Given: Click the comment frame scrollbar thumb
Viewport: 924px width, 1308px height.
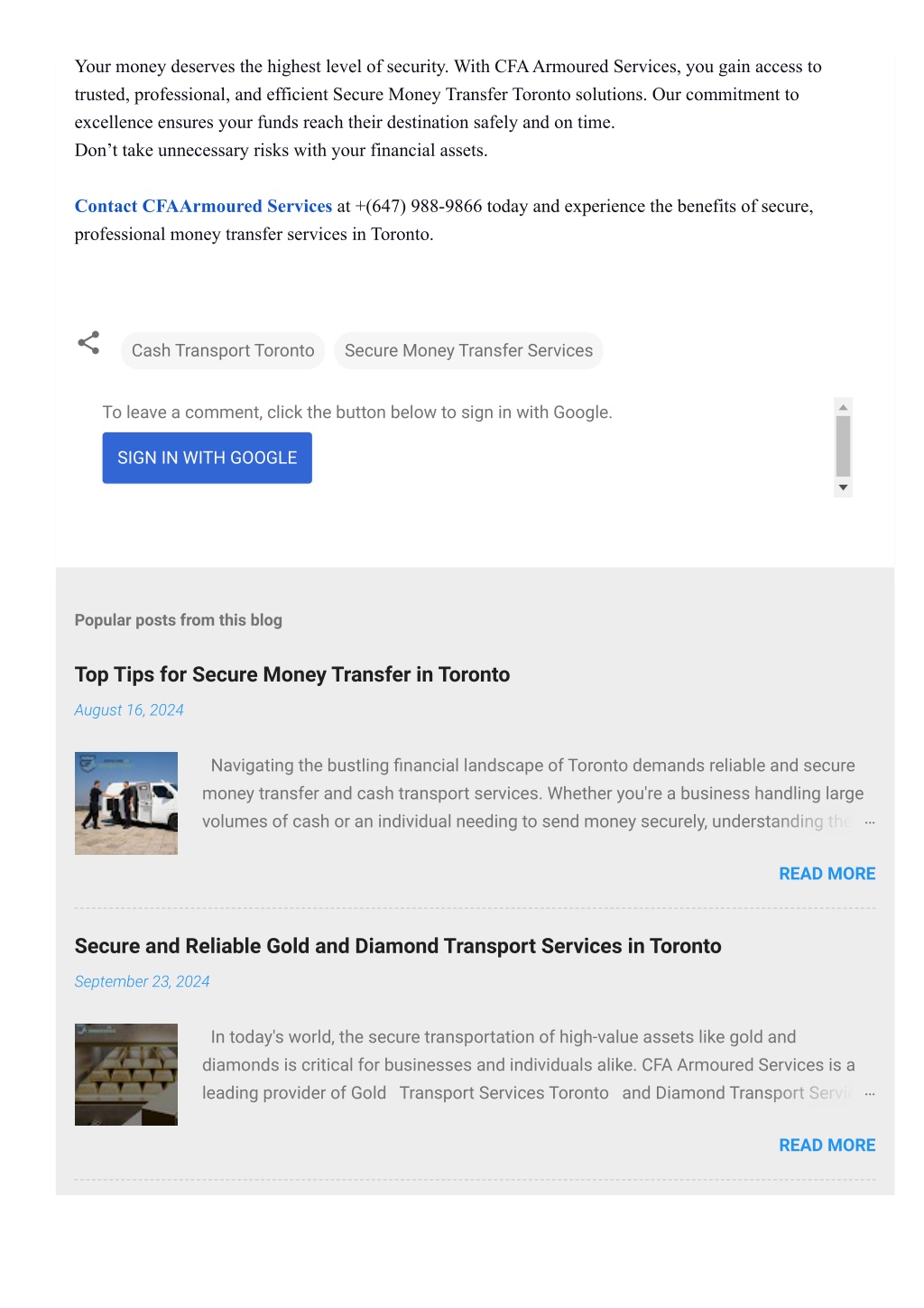Looking at the screenshot, I should pyautogui.click(x=843, y=446).
